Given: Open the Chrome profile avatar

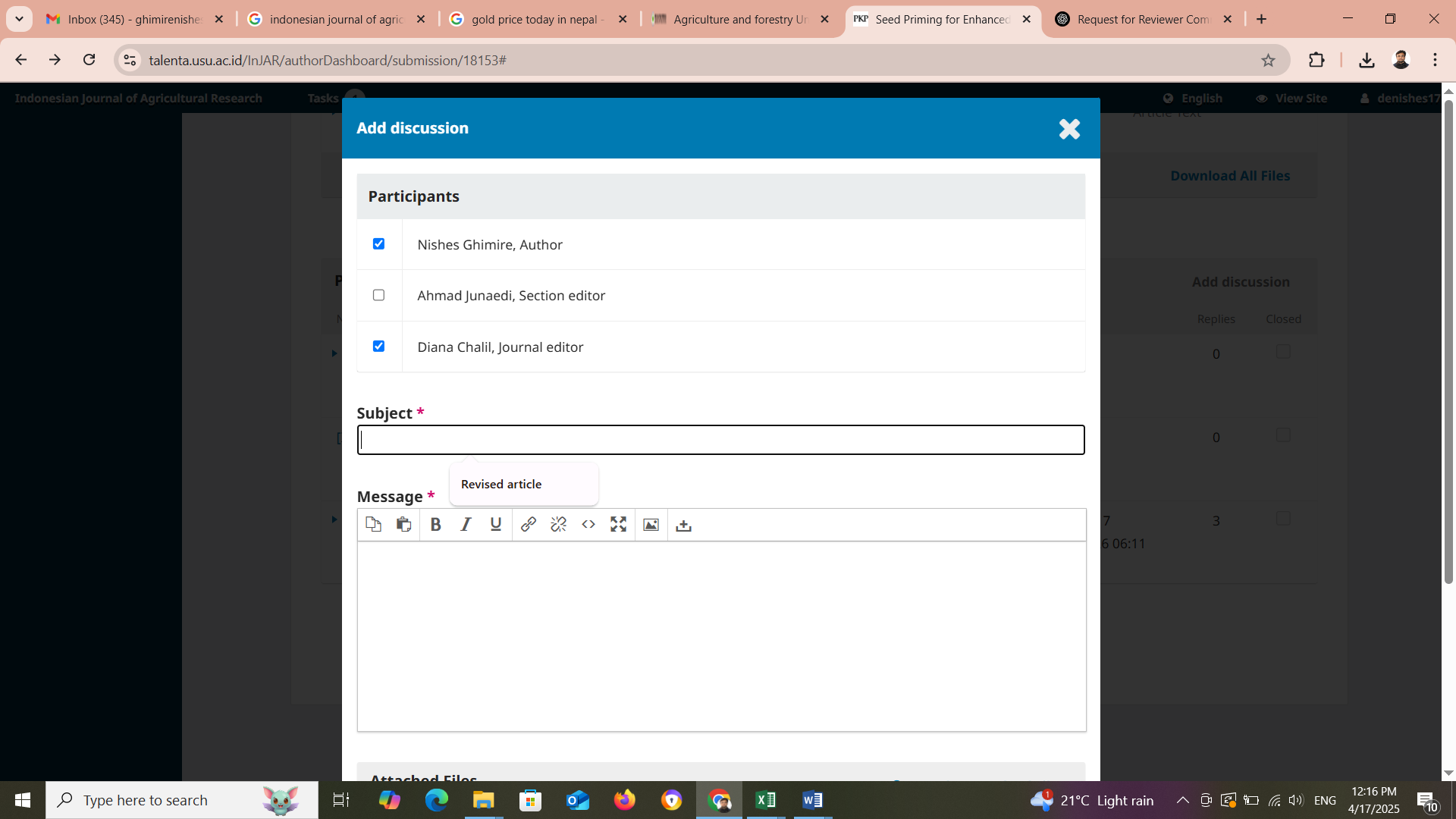Looking at the screenshot, I should [1401, 60].
